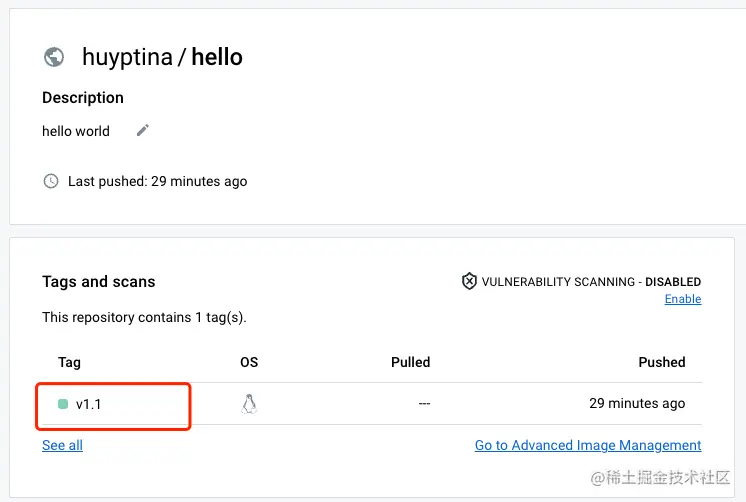Click the public globe icon beside repository name
Viewport: 746px width, 502px height.
point(54,57)
